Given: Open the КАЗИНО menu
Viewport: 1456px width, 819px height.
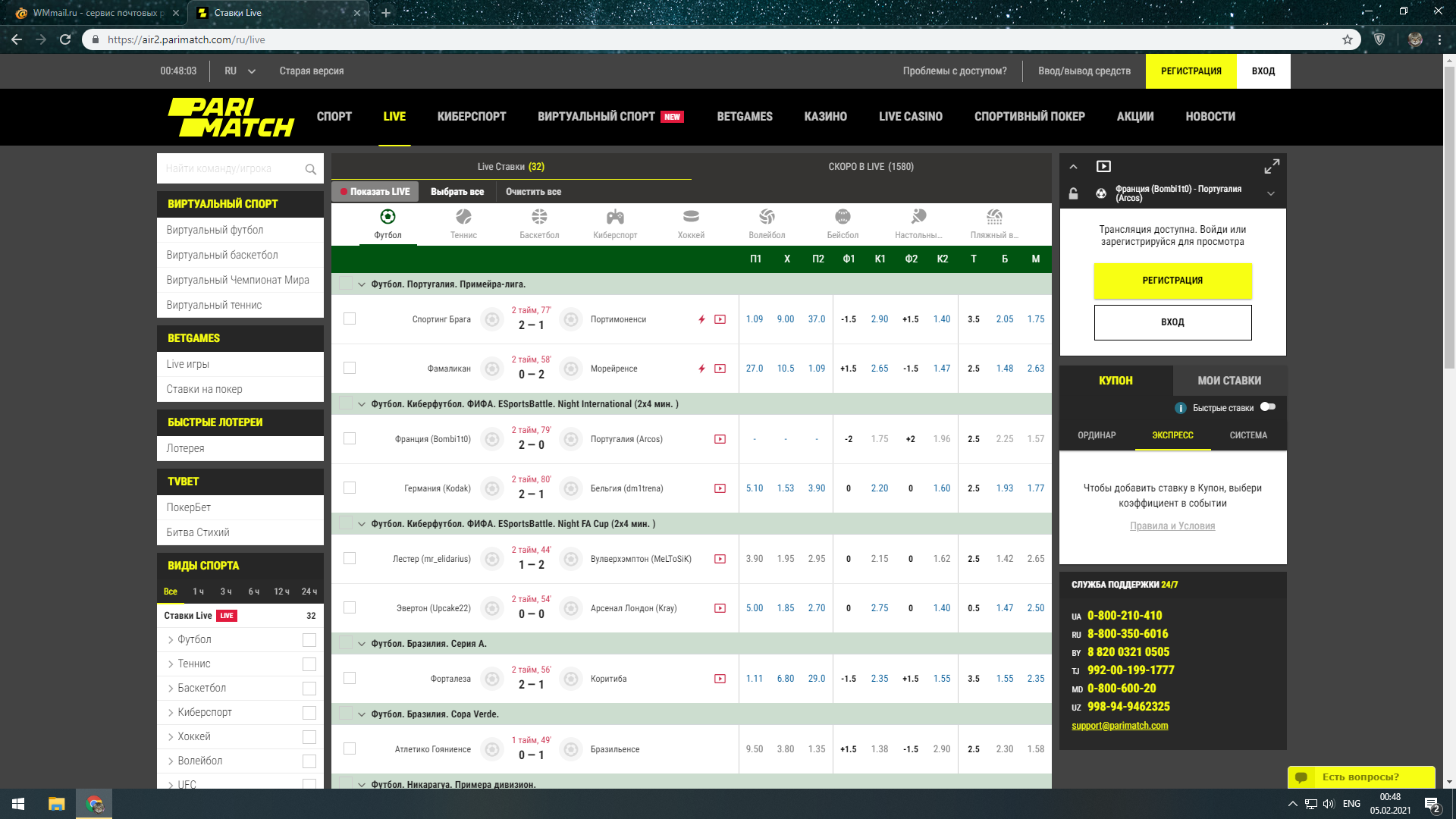Looking at the screenshot, I should [825, 117].
